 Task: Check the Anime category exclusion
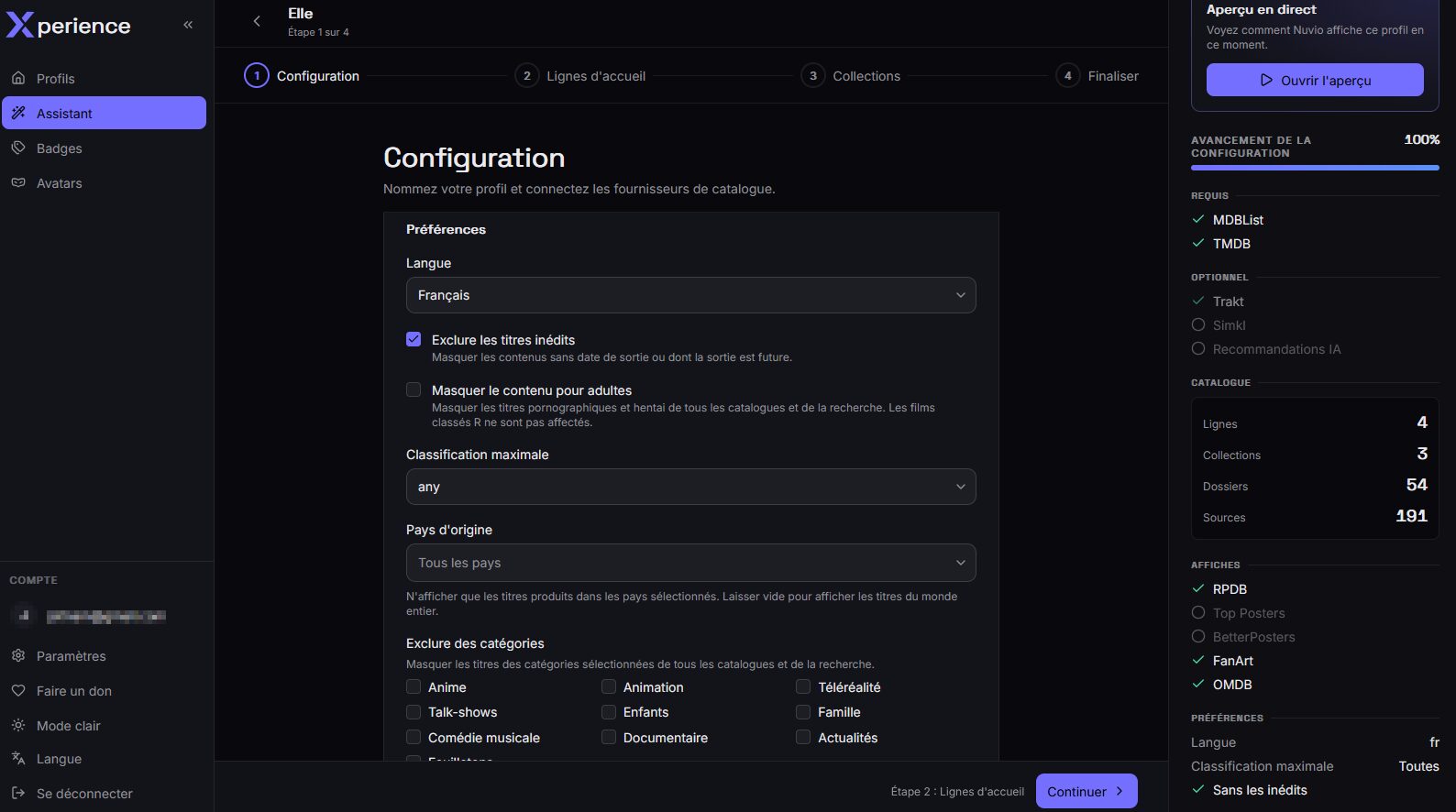coord(414,686)
